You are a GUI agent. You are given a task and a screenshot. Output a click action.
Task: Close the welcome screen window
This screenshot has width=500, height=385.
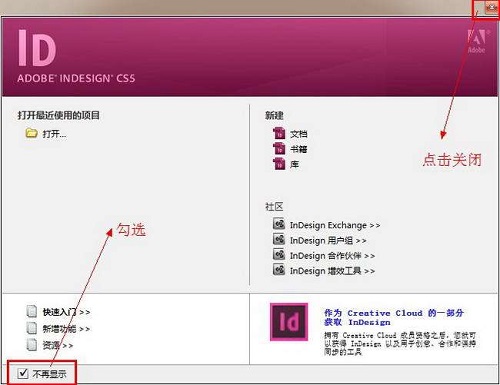pos(491,8)
